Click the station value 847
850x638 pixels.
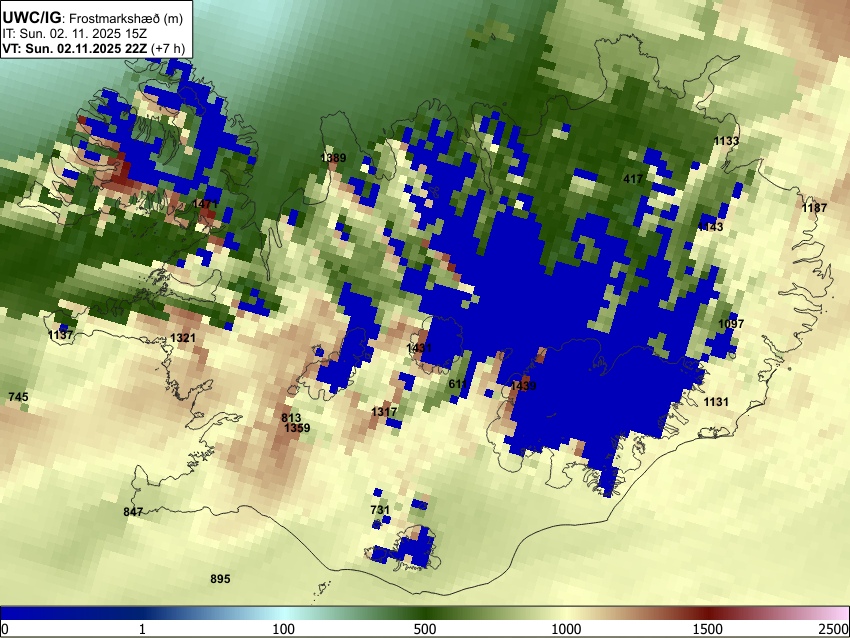coord(133,512)
